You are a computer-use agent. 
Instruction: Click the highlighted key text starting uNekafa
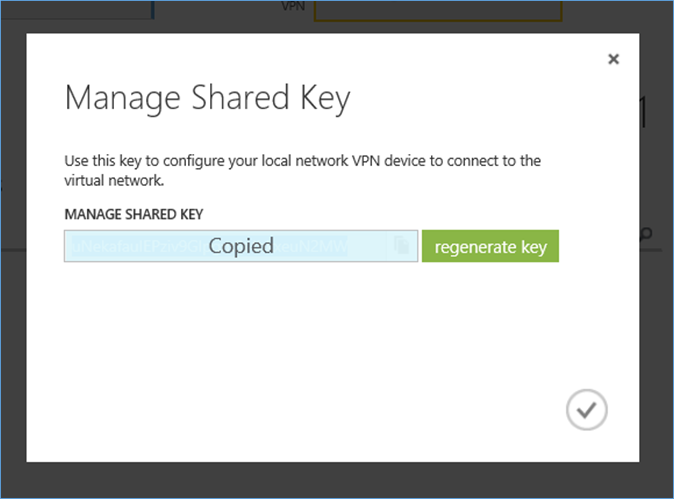coord(138,247)
